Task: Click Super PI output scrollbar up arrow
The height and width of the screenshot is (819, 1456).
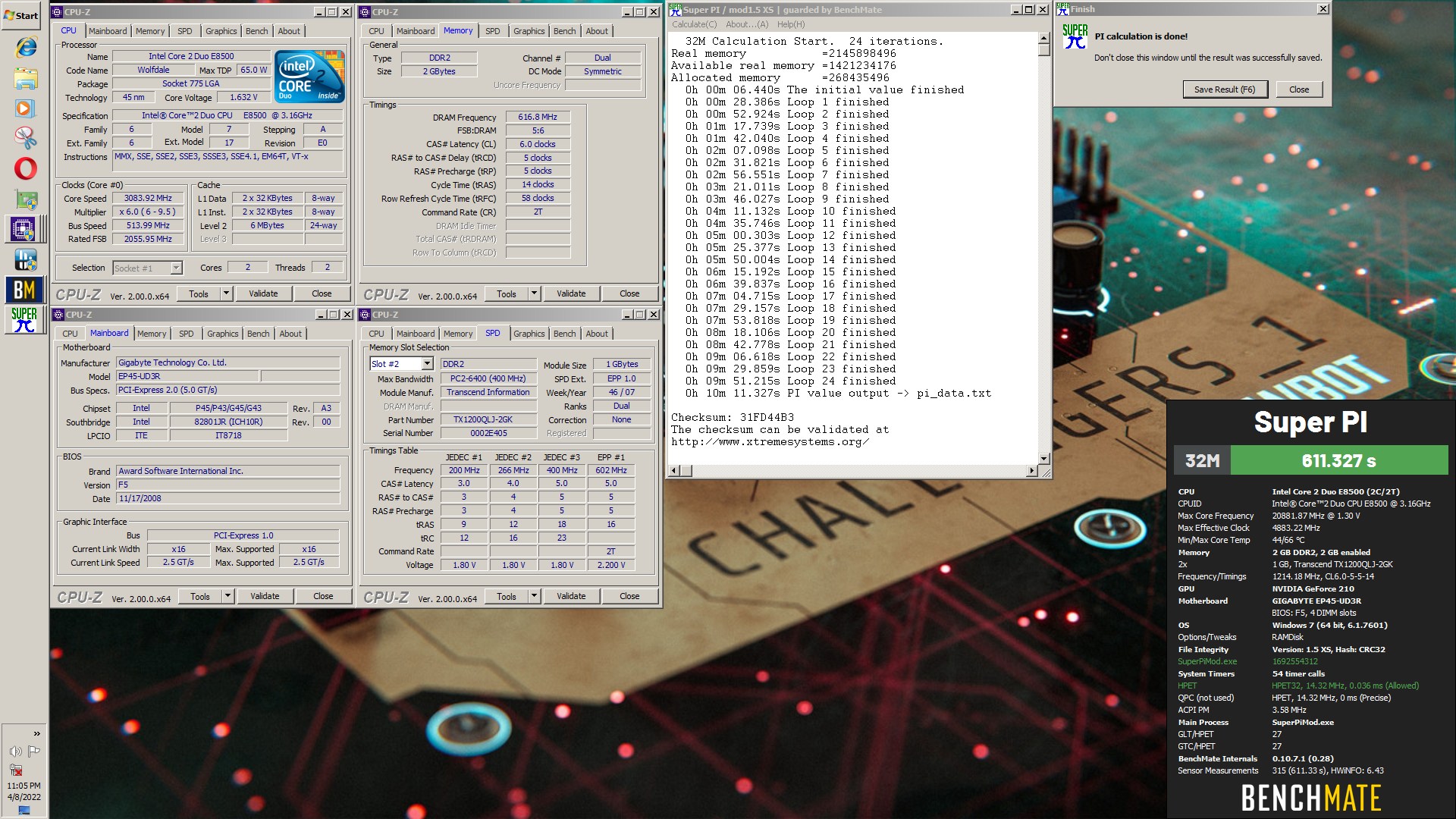Action: tap(1043, 38)
